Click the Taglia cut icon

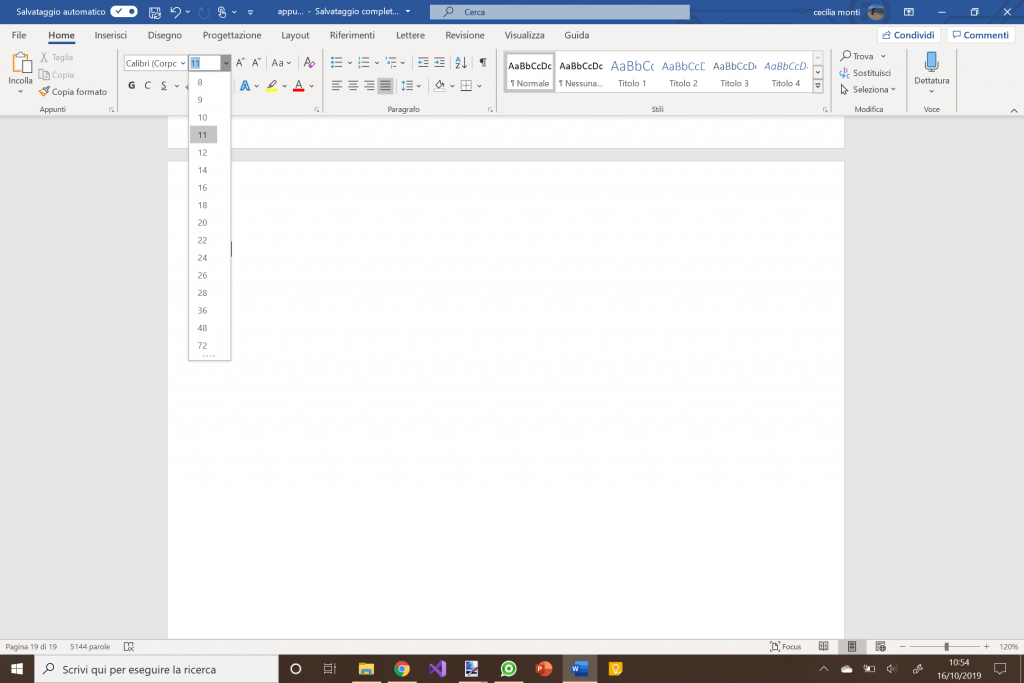point(44,57)
